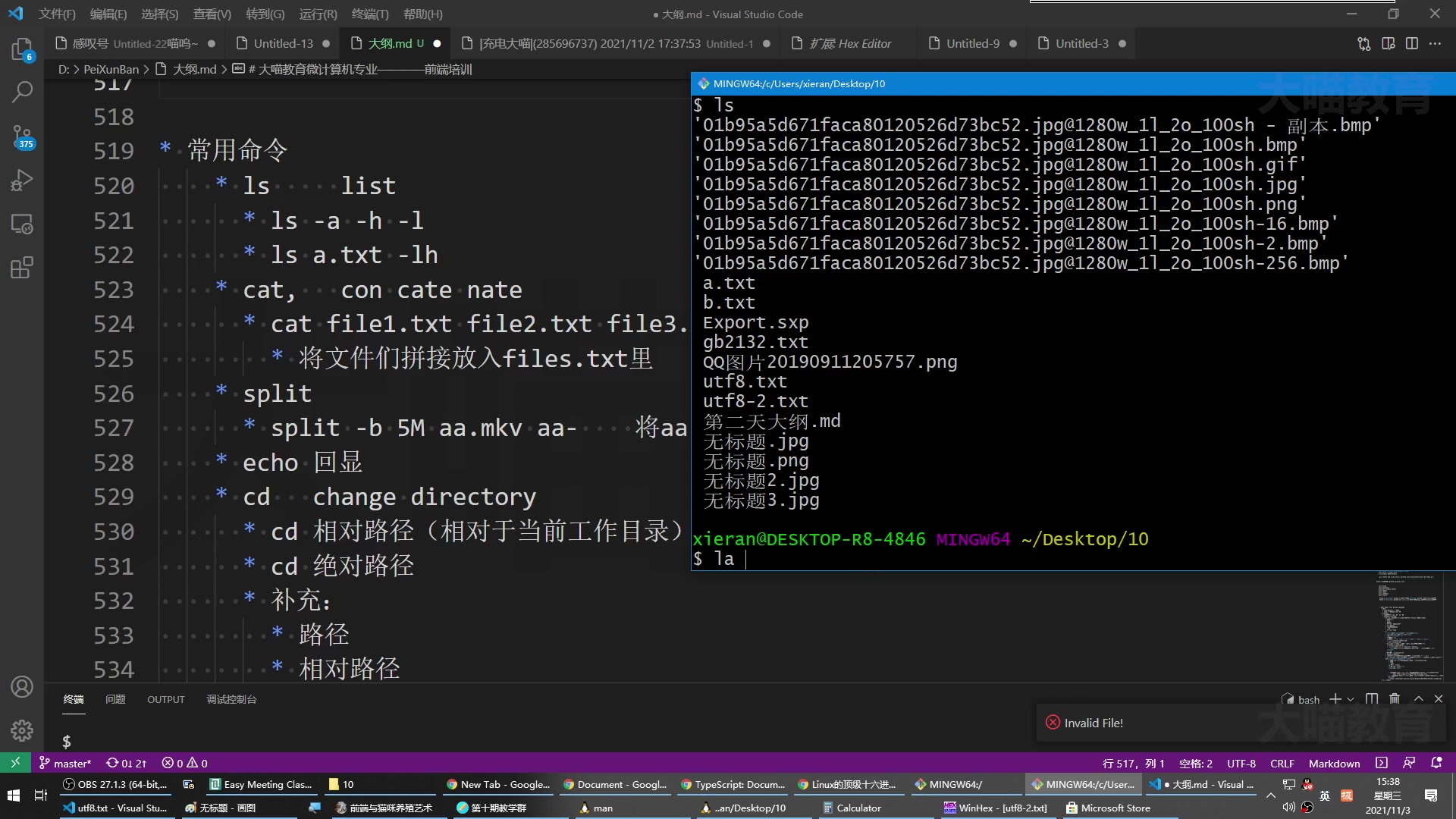Viewport: 1456px width, 819px height.
Task: Click UTF-8 encoding in status bar
Action: click(1241, 763)
